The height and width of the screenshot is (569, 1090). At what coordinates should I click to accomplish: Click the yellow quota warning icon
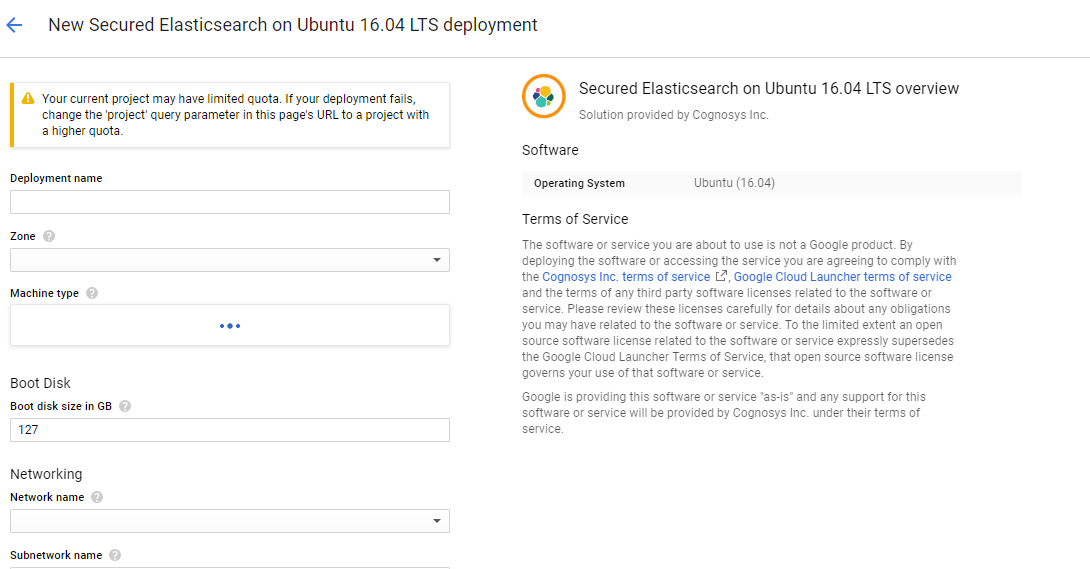(27, 98)
